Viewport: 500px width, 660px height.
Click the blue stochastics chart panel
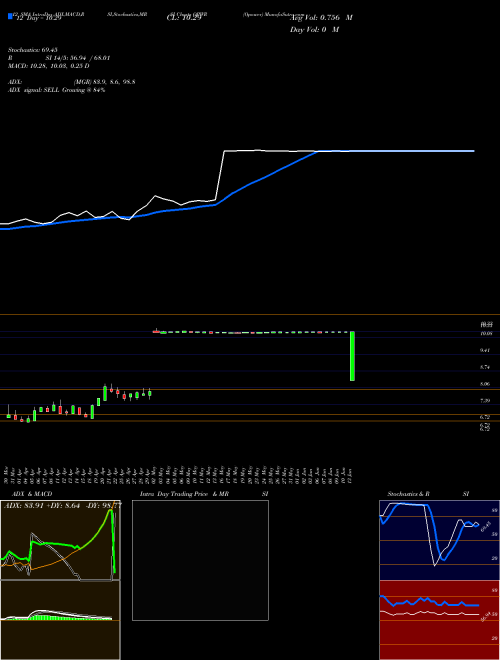click(x=439, y=540)
